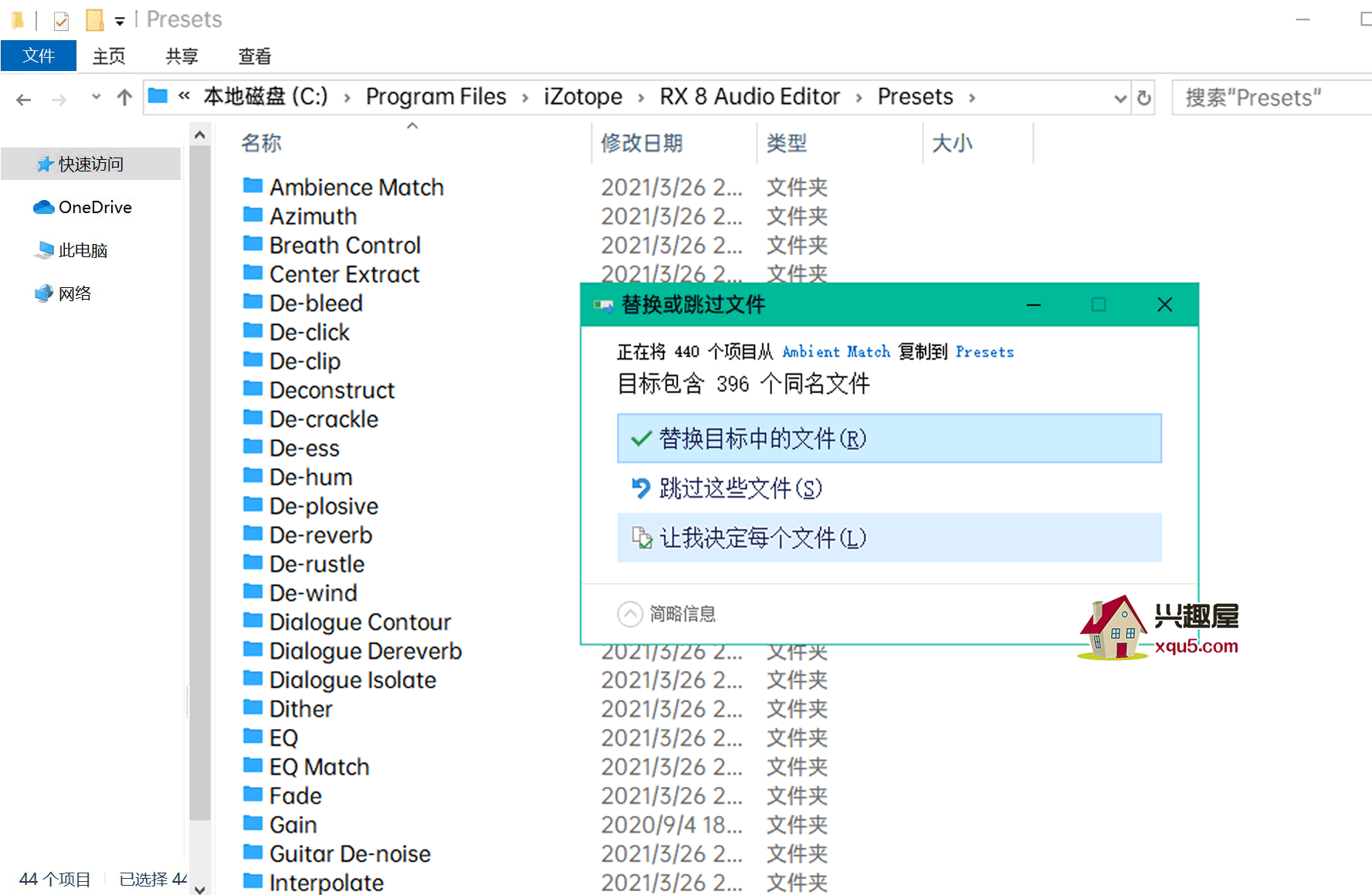This screenshot has height=895, width=1372.
Task: Open 网络 in the navigation pane
Action: pos(63,293)
